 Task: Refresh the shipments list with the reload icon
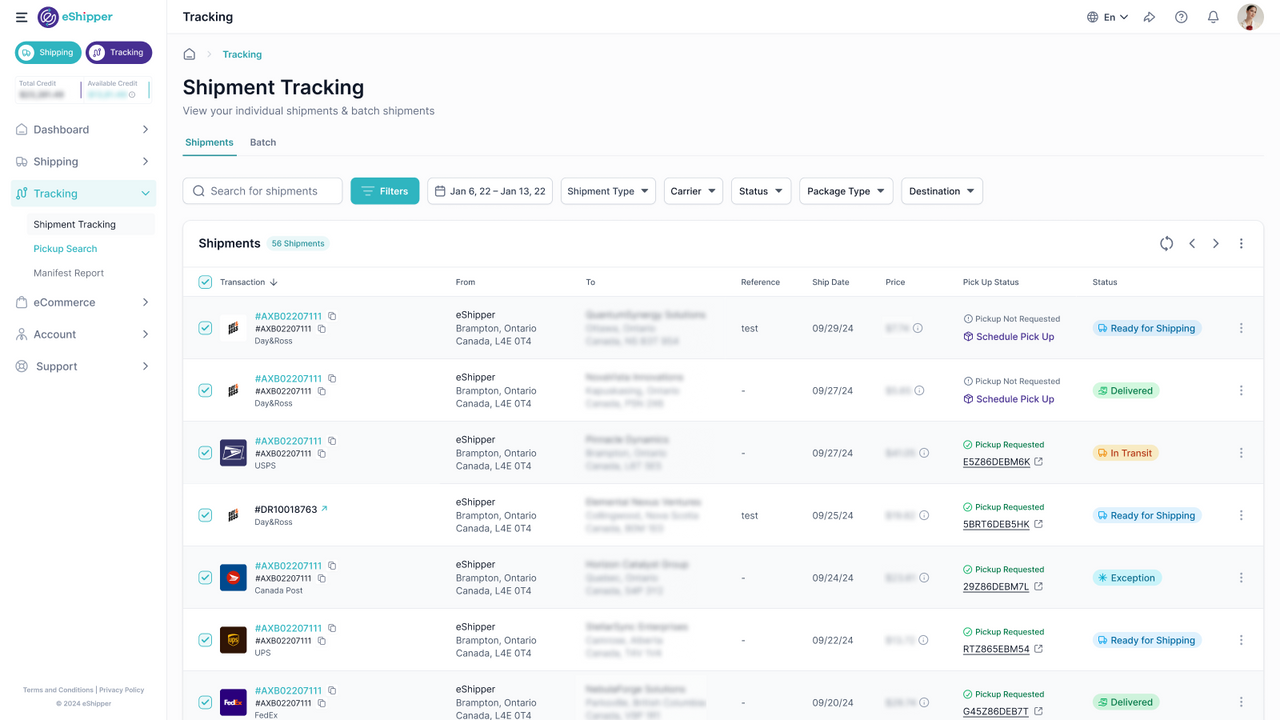[1166, 243]
